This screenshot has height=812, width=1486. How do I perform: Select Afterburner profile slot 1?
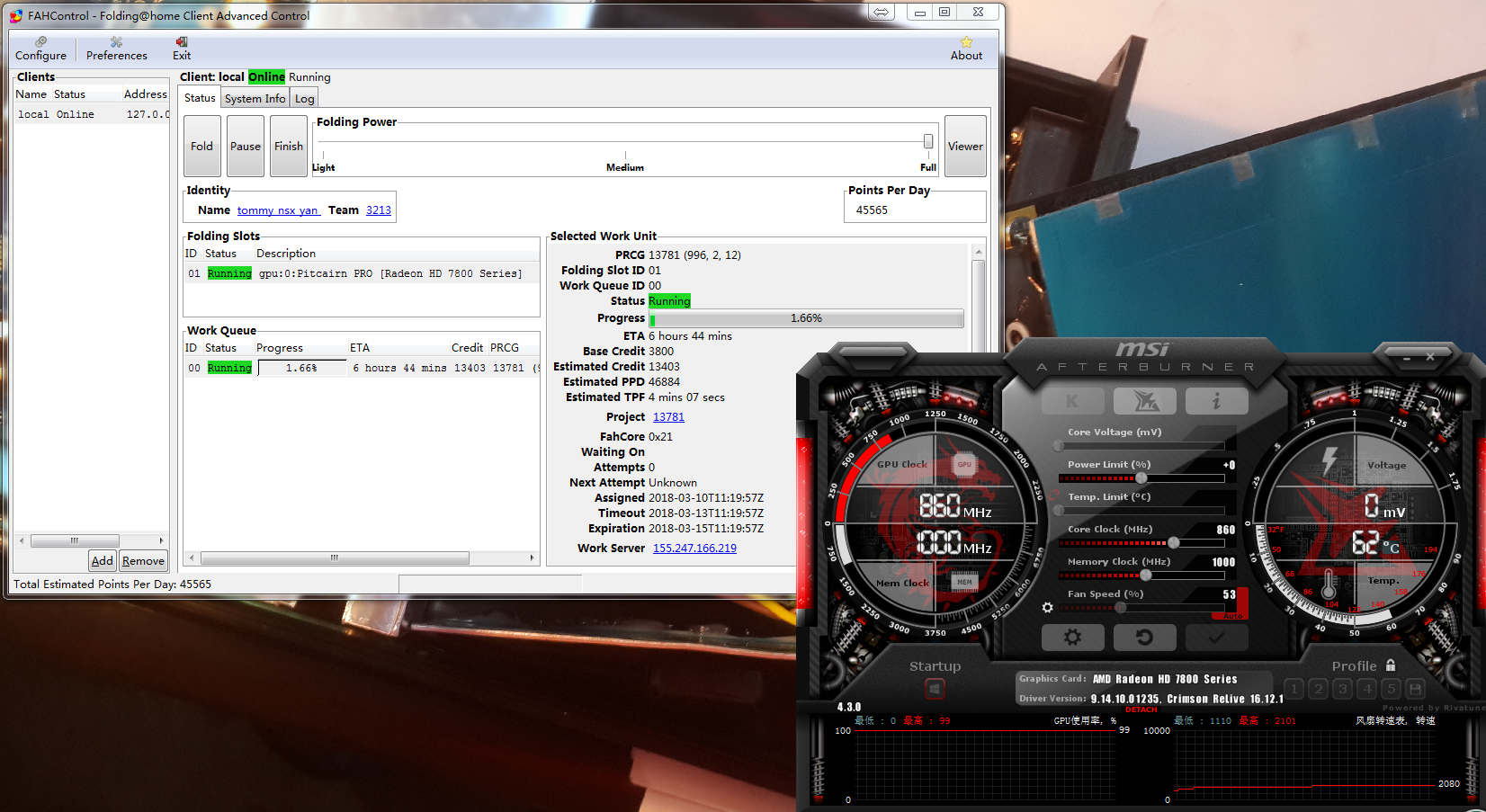click(1294, 689)
